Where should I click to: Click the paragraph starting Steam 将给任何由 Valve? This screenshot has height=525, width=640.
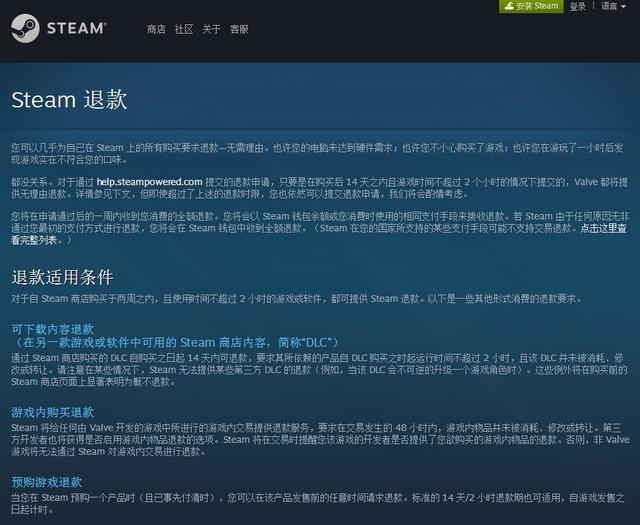(x=320, y=440)
